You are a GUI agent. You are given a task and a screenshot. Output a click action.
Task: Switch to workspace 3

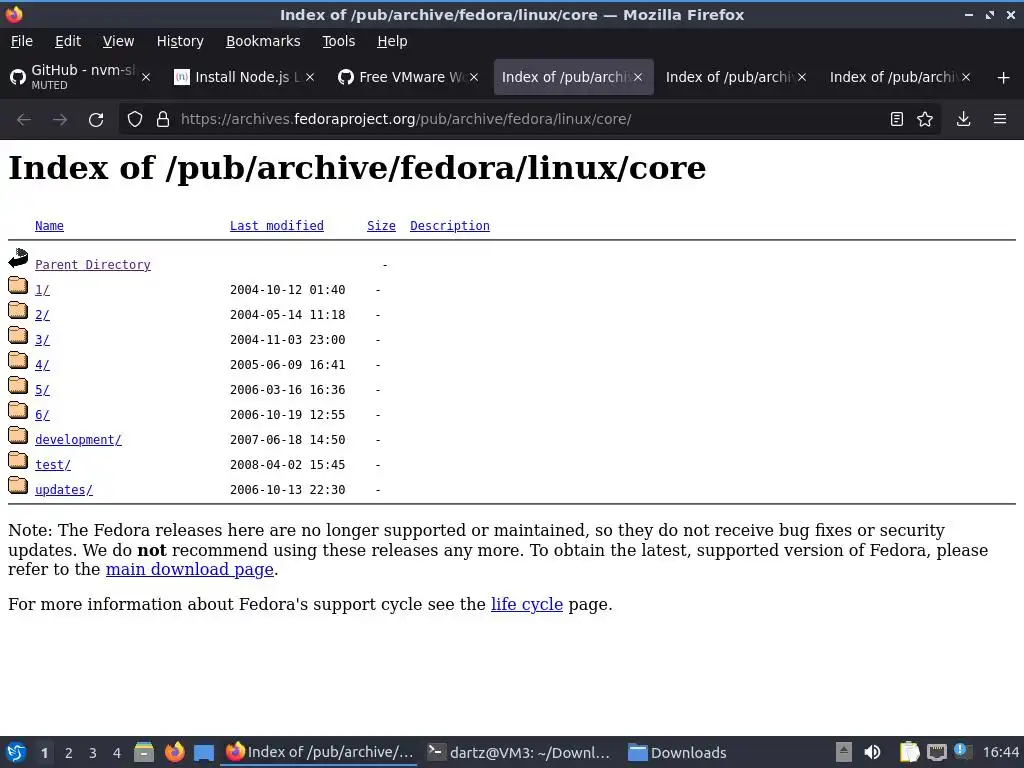point(93,753)
